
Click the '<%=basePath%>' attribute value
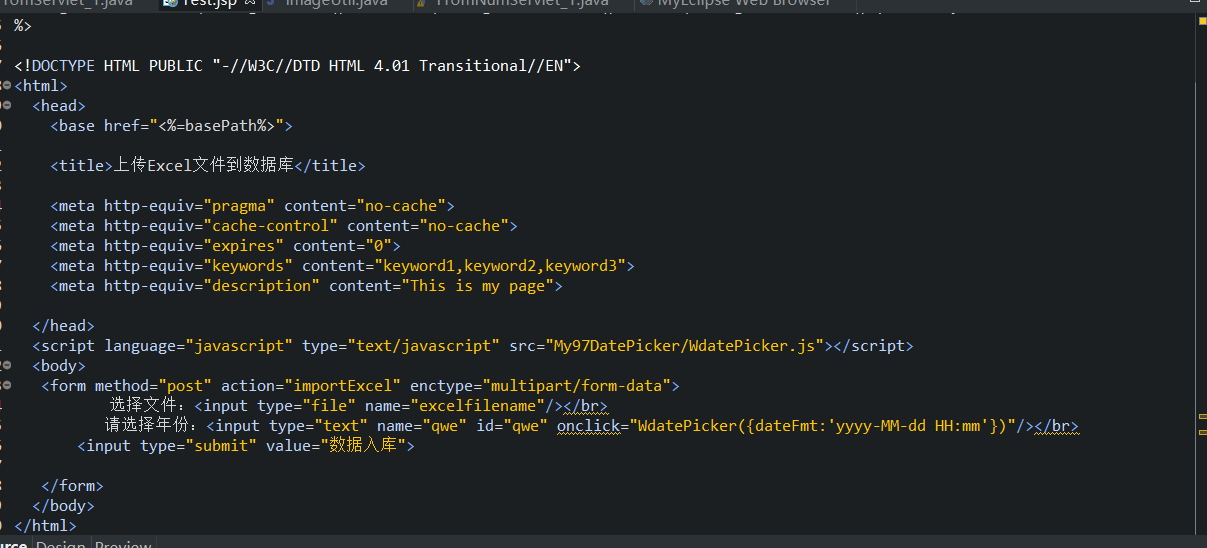[x=216, y=126]
